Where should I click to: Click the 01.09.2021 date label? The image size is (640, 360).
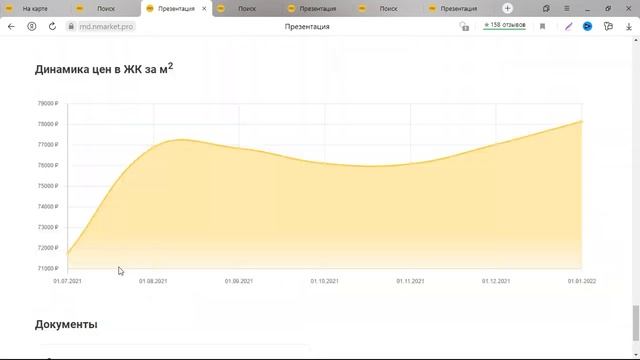point(239,281)
